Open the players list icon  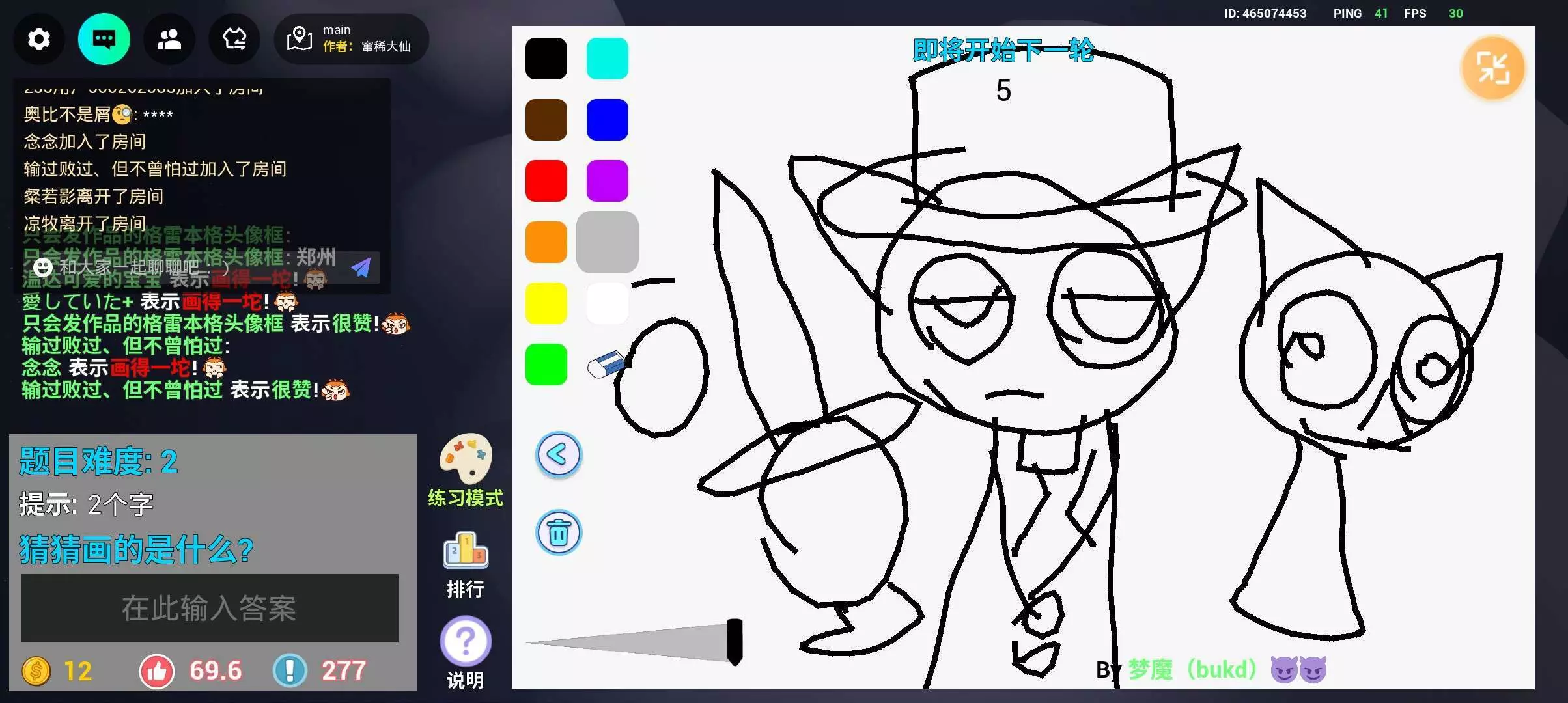[169, 39]
